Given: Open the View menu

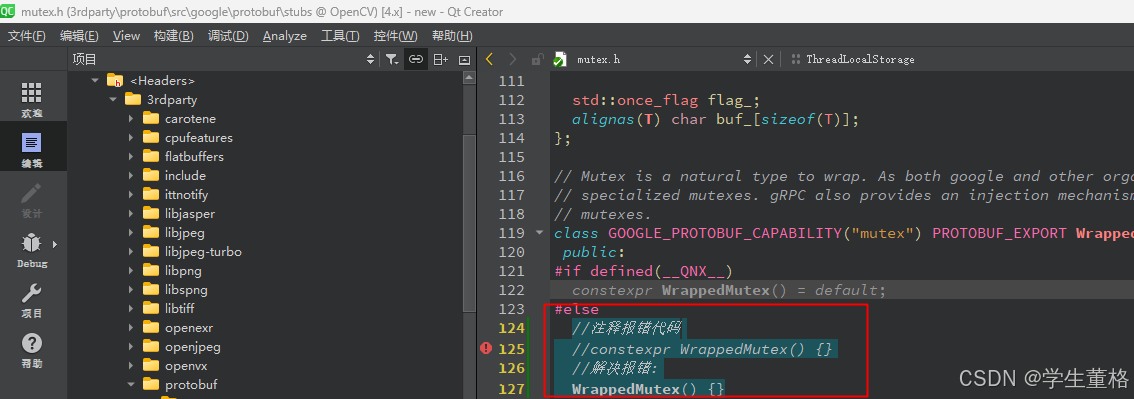Looking at the screenshot, I should pos(127,35).
